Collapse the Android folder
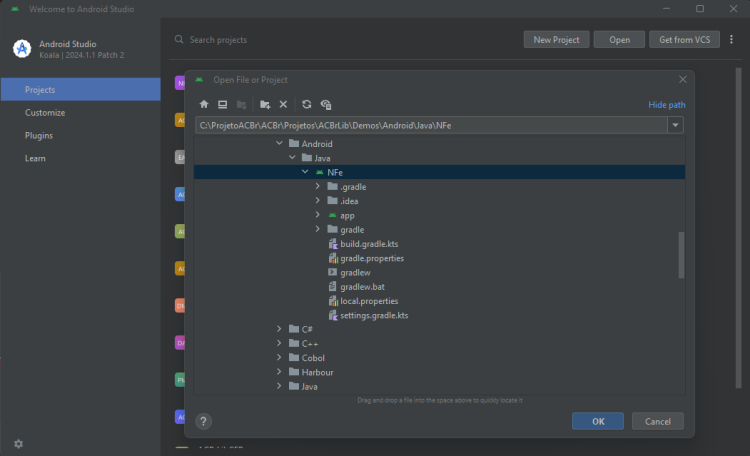 pos(279,143)
